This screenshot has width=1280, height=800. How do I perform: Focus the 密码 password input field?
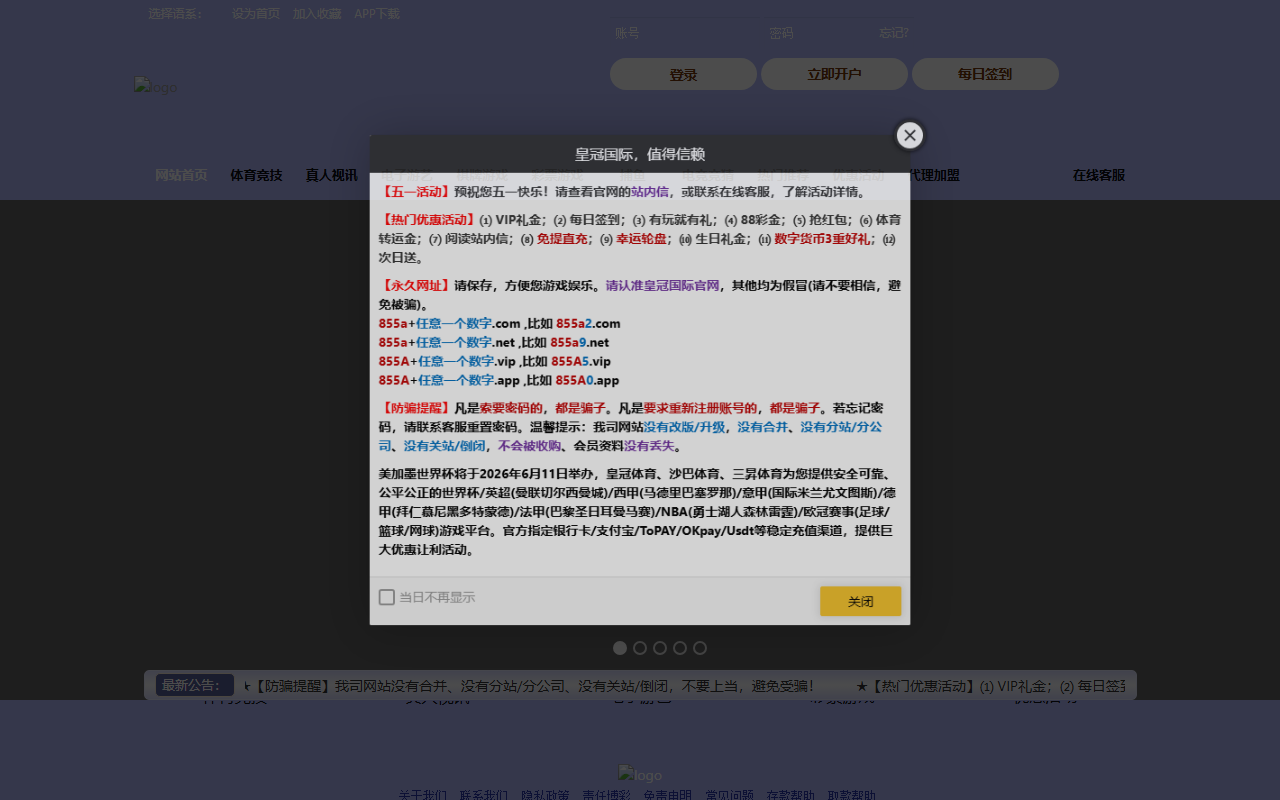pyautogui.click(x=820, y=33)
